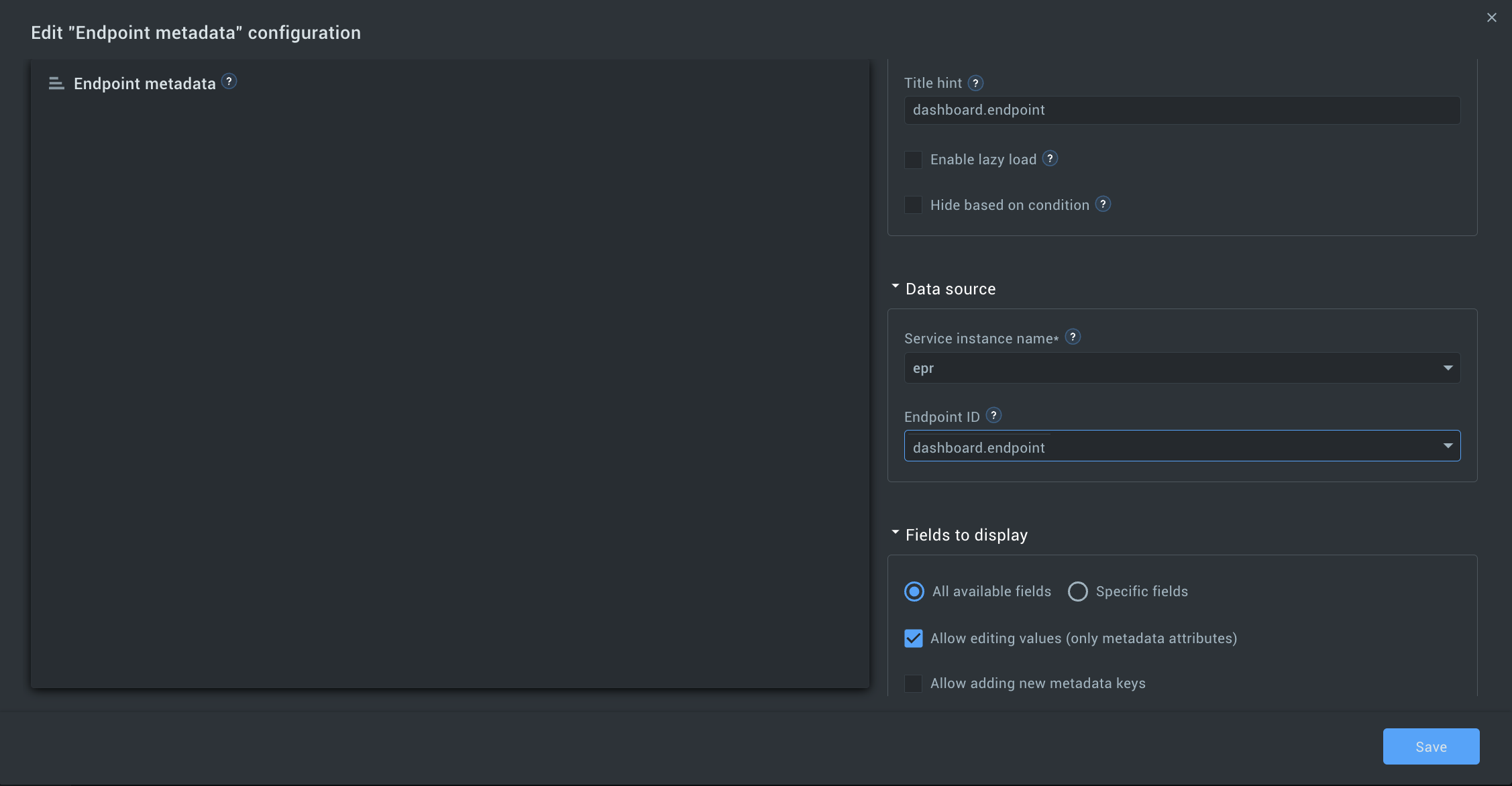Click the Endpoint metadata widget menu icon

[56, 83]
